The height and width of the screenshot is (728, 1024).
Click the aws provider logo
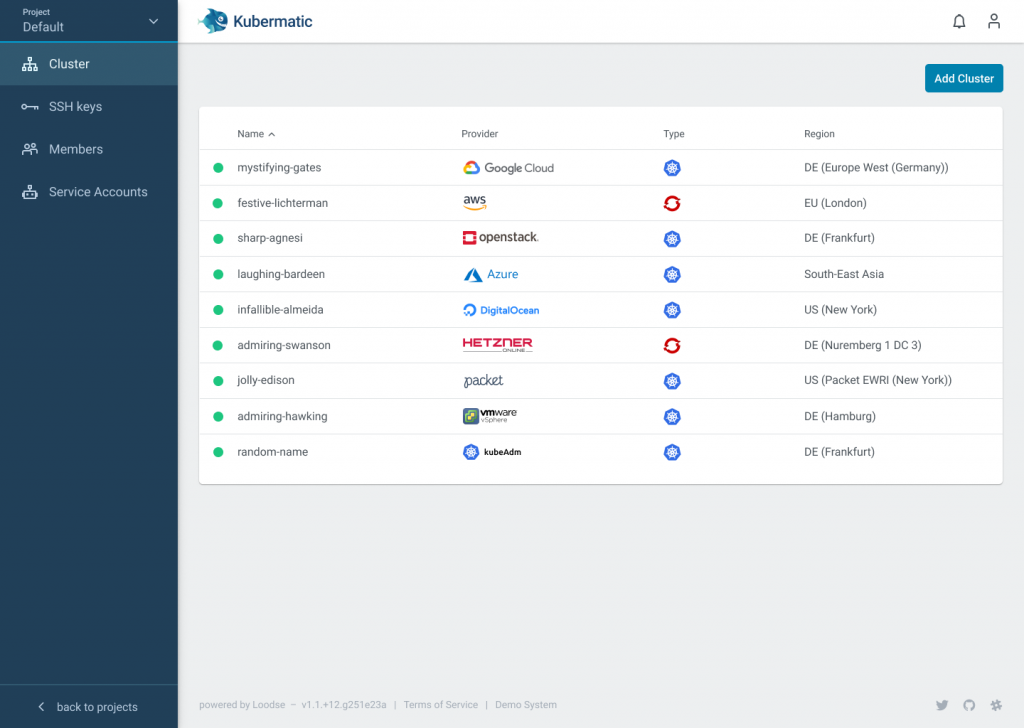(475, 202)
